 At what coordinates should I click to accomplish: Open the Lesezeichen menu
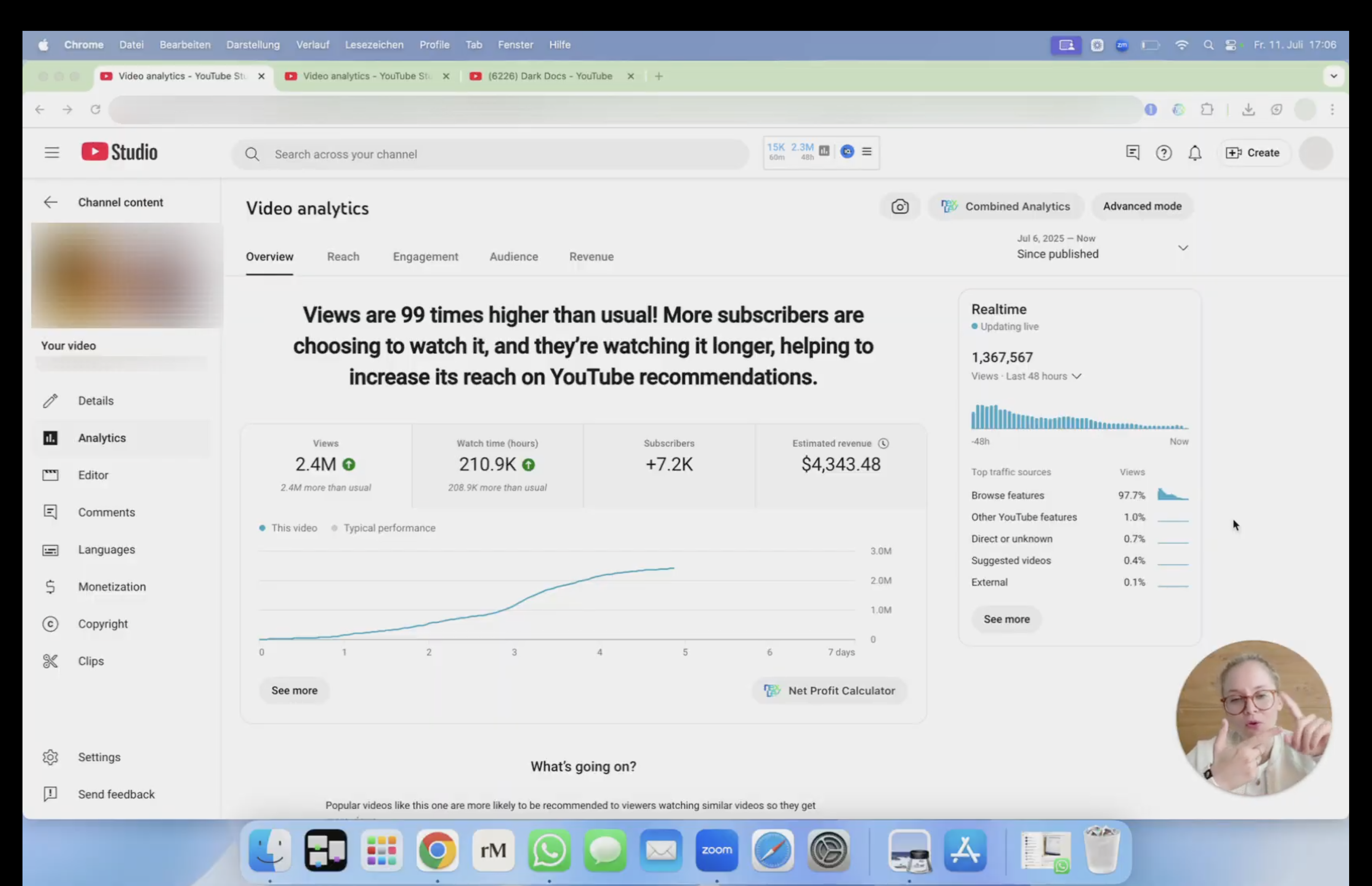(x=374, y=44)
